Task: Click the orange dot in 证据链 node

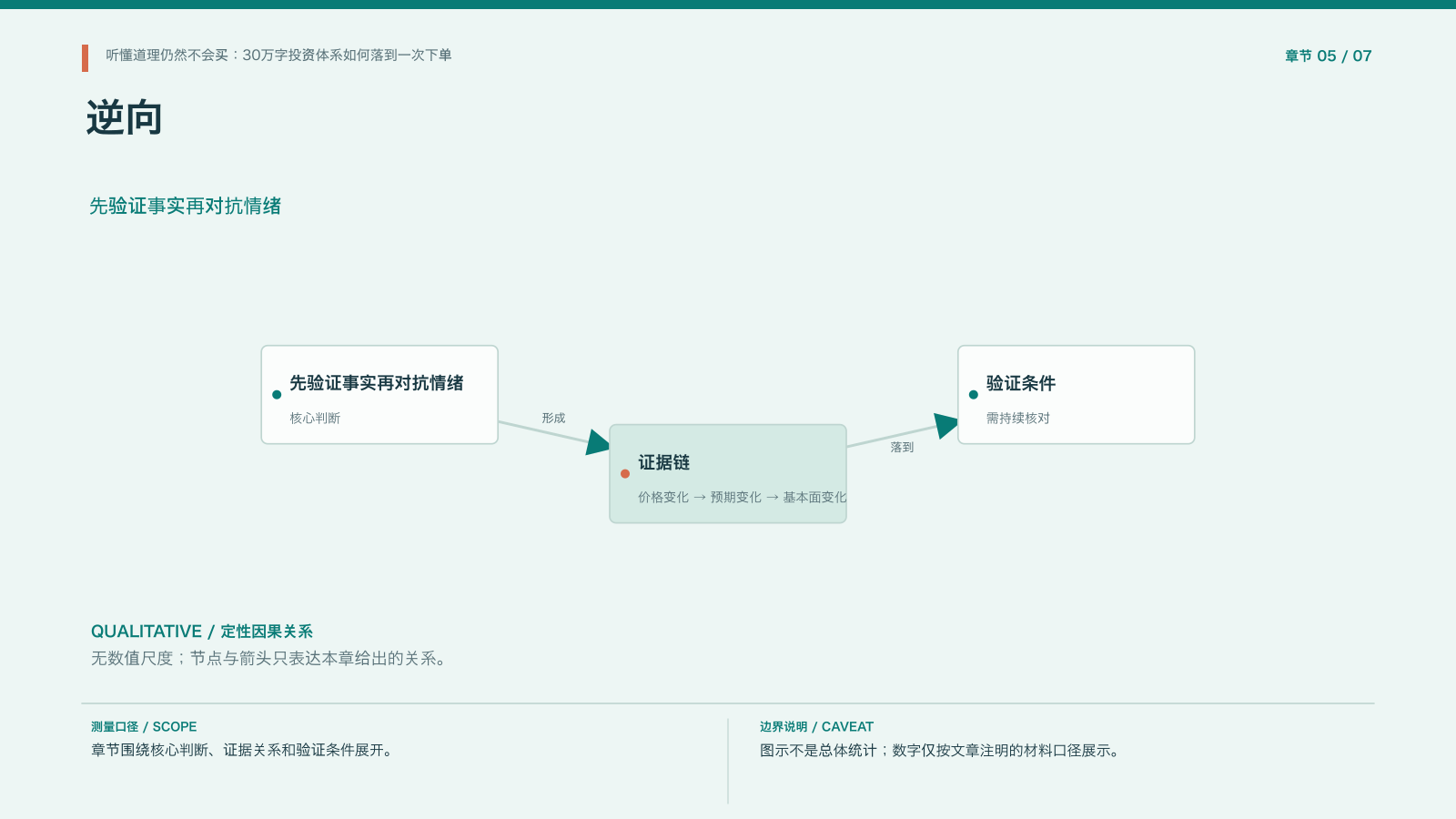Action: (x=625, y=474)
